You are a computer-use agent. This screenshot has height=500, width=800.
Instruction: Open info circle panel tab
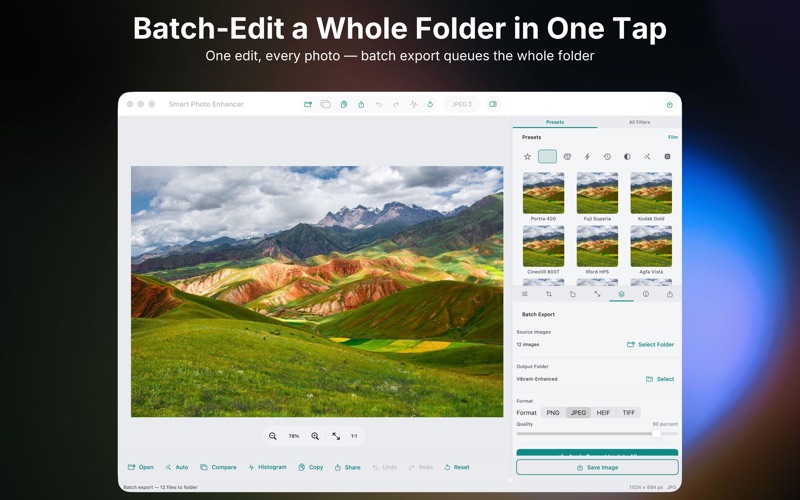[x=645, y=294]
